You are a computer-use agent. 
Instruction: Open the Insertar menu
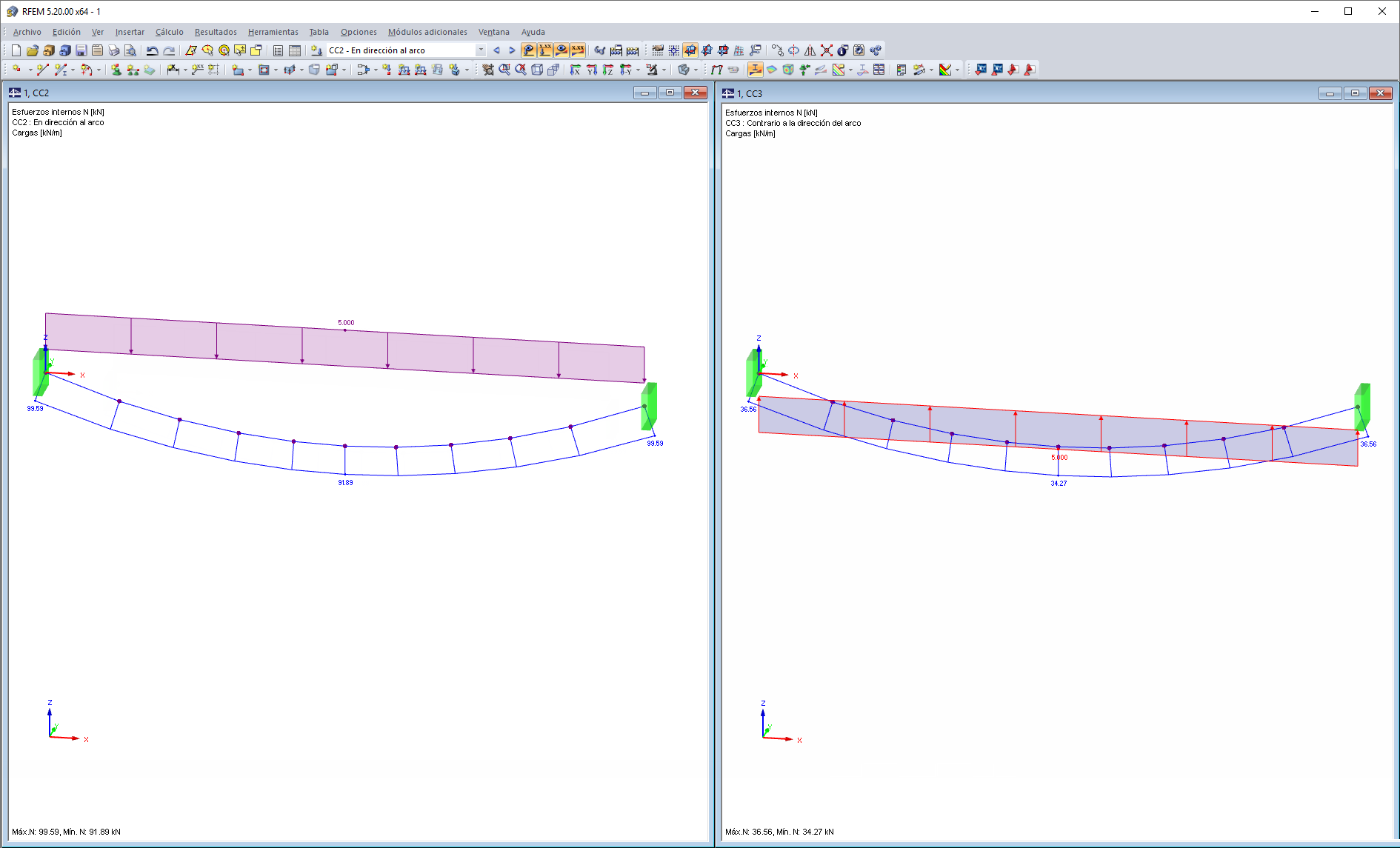(130, 32)
